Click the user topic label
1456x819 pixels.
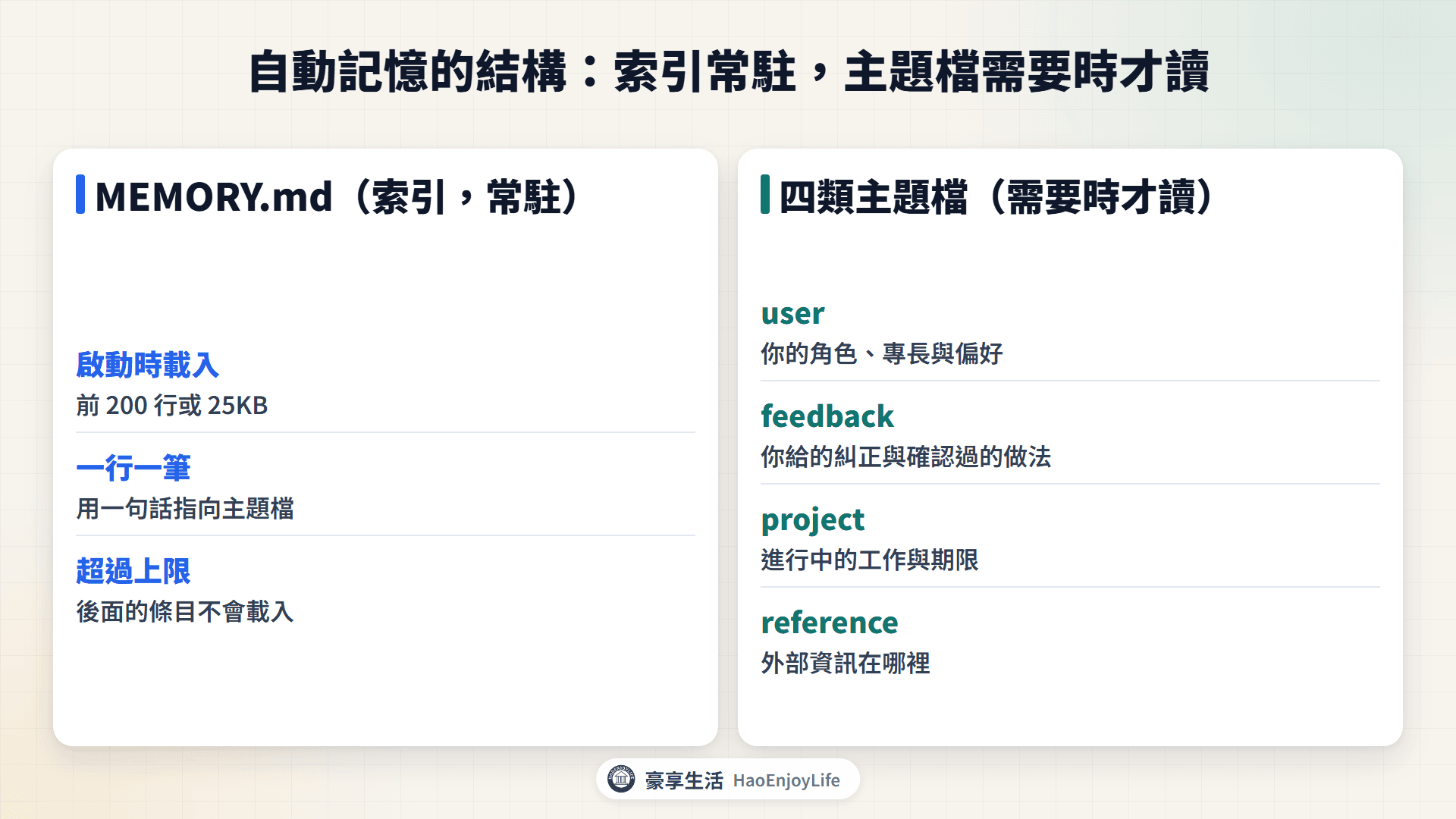click(792, 313)
